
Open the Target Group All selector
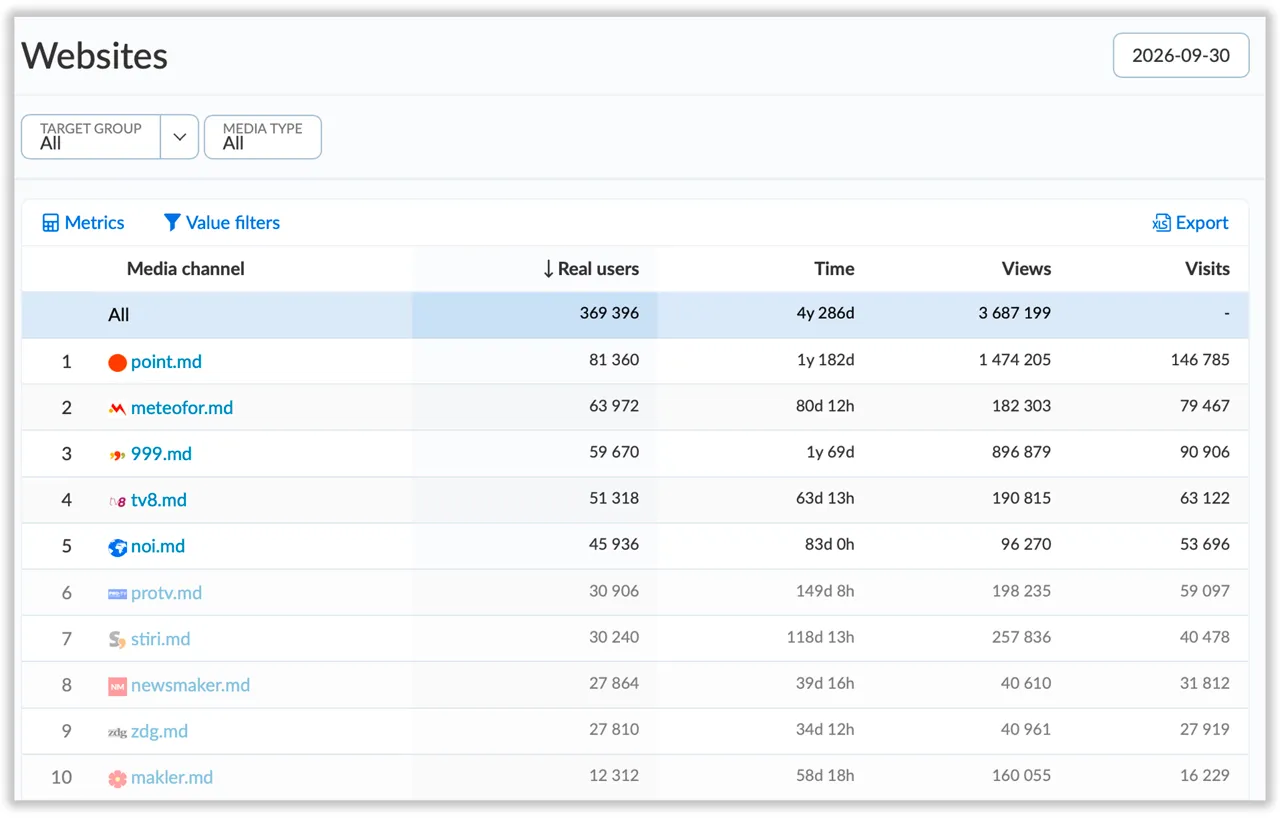point(91,137)
